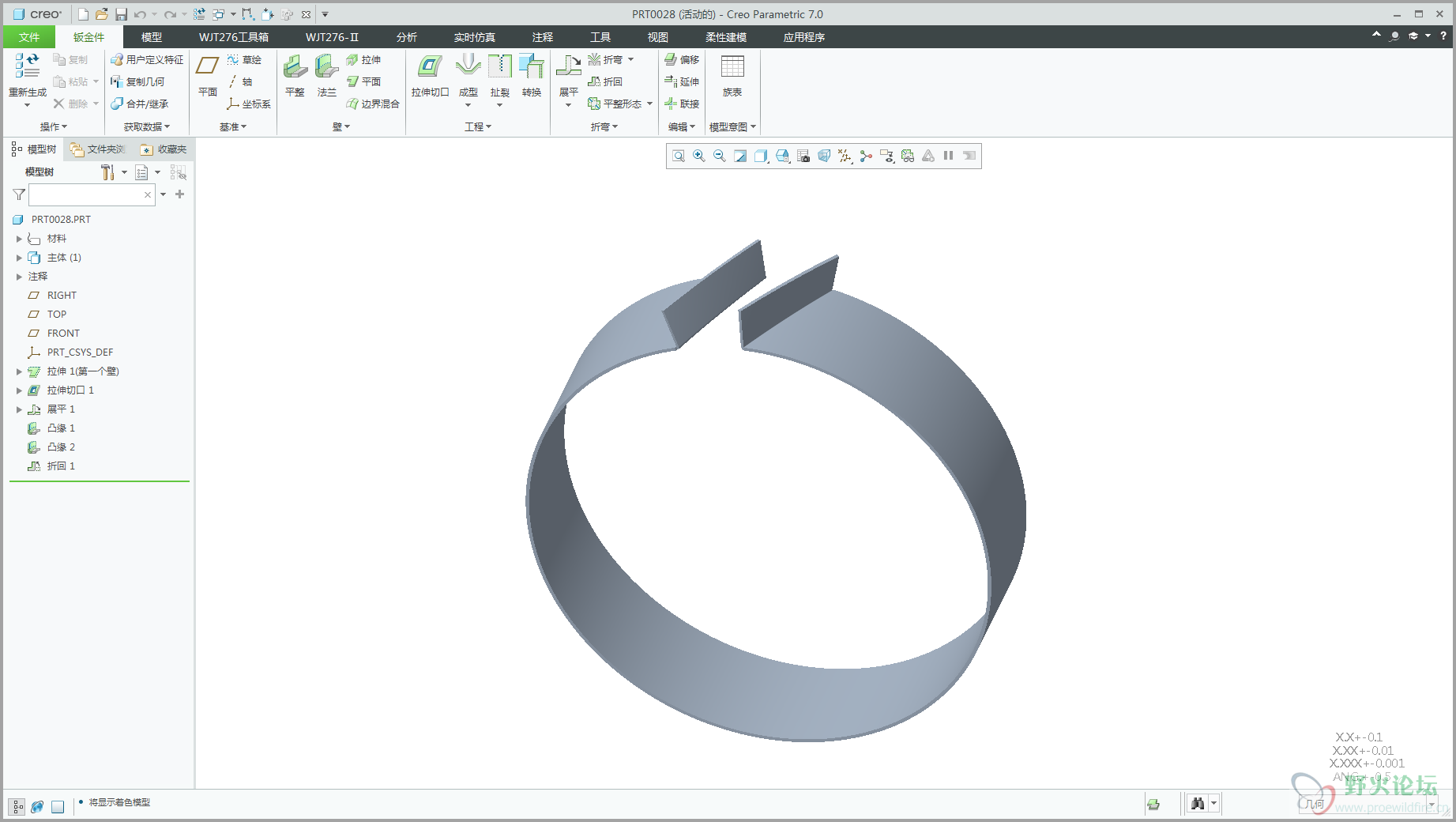Click the Flange (法兰) tool icon
Viewport: 1456px width, 822px height.
[x=326, y=66]
